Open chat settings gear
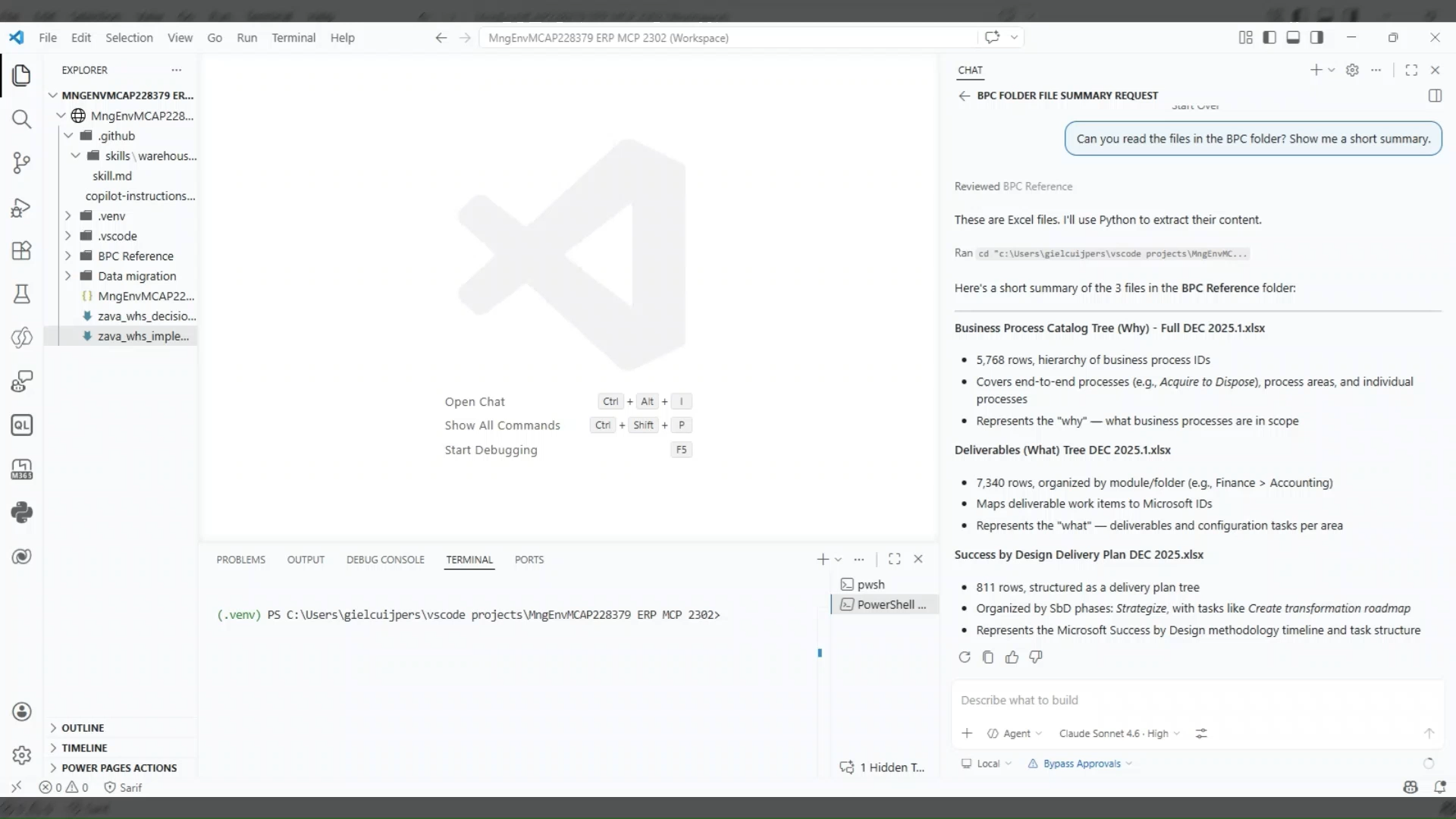1456x819 pixels. click(x=1352, y=70)
